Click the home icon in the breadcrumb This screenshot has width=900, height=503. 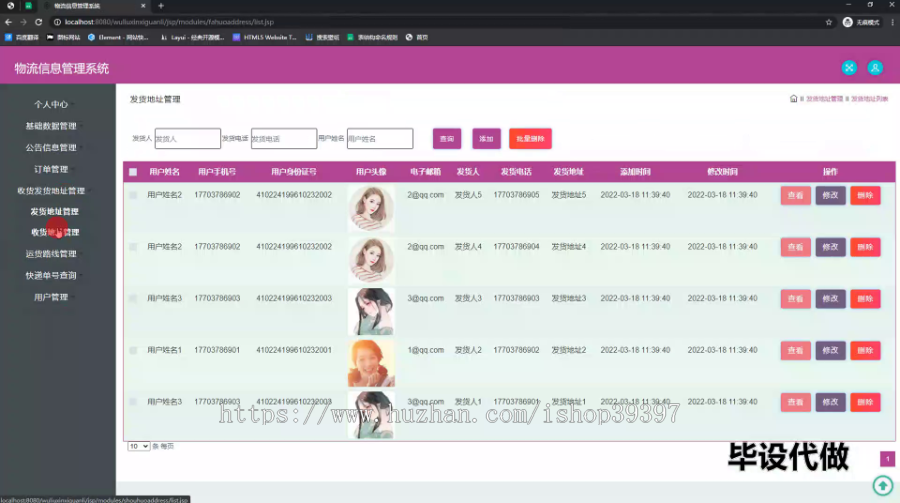793,99
